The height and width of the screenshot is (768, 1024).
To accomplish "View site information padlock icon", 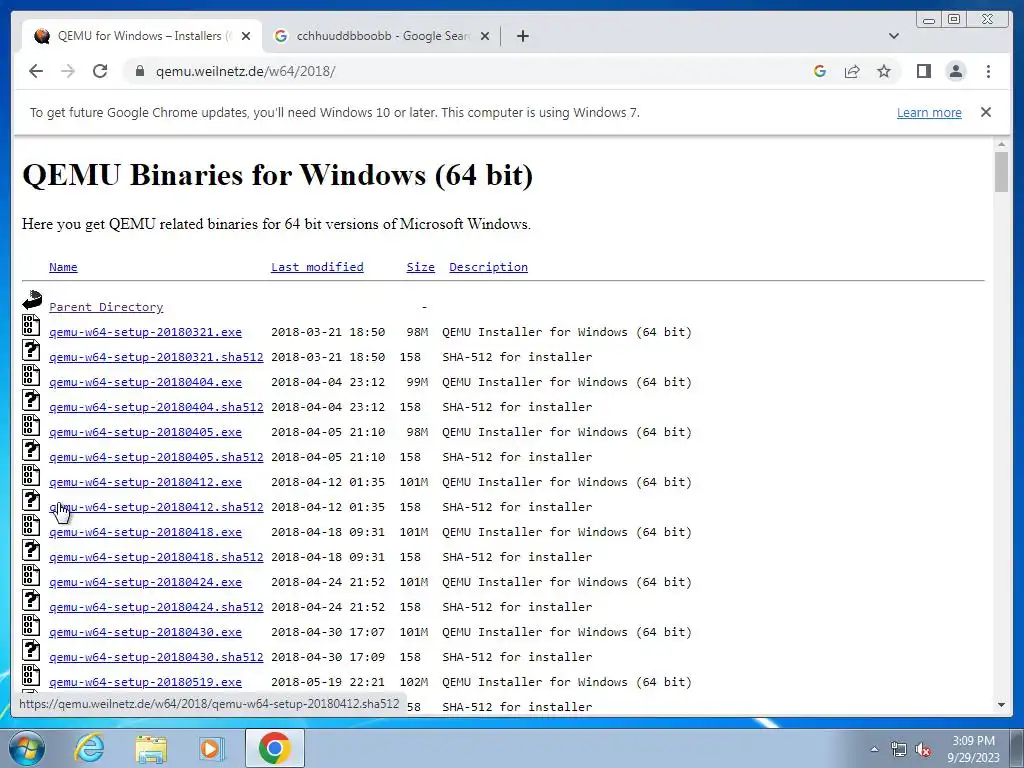I will click(139, 71).
